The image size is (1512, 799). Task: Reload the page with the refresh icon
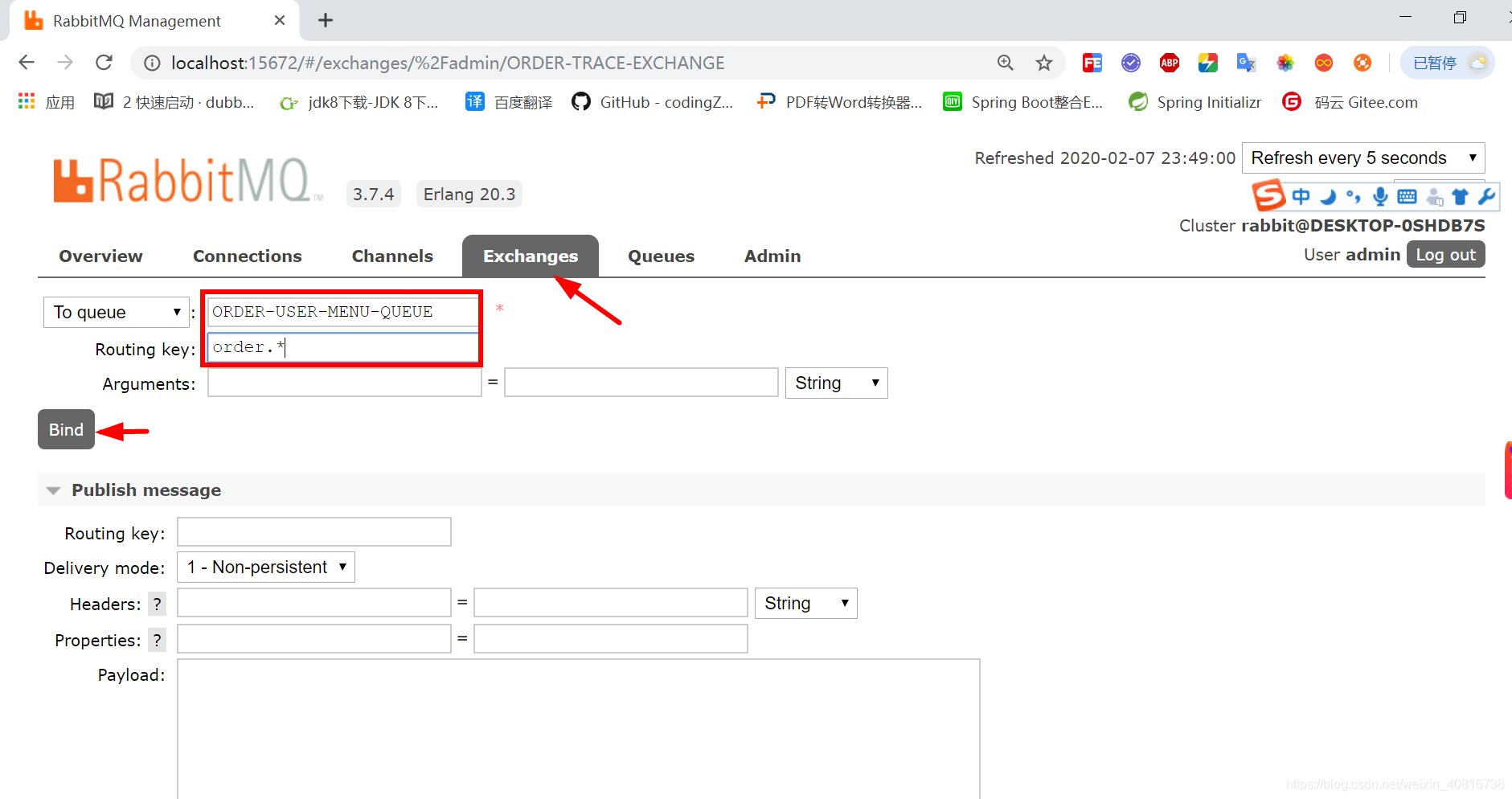click(104, 63)
